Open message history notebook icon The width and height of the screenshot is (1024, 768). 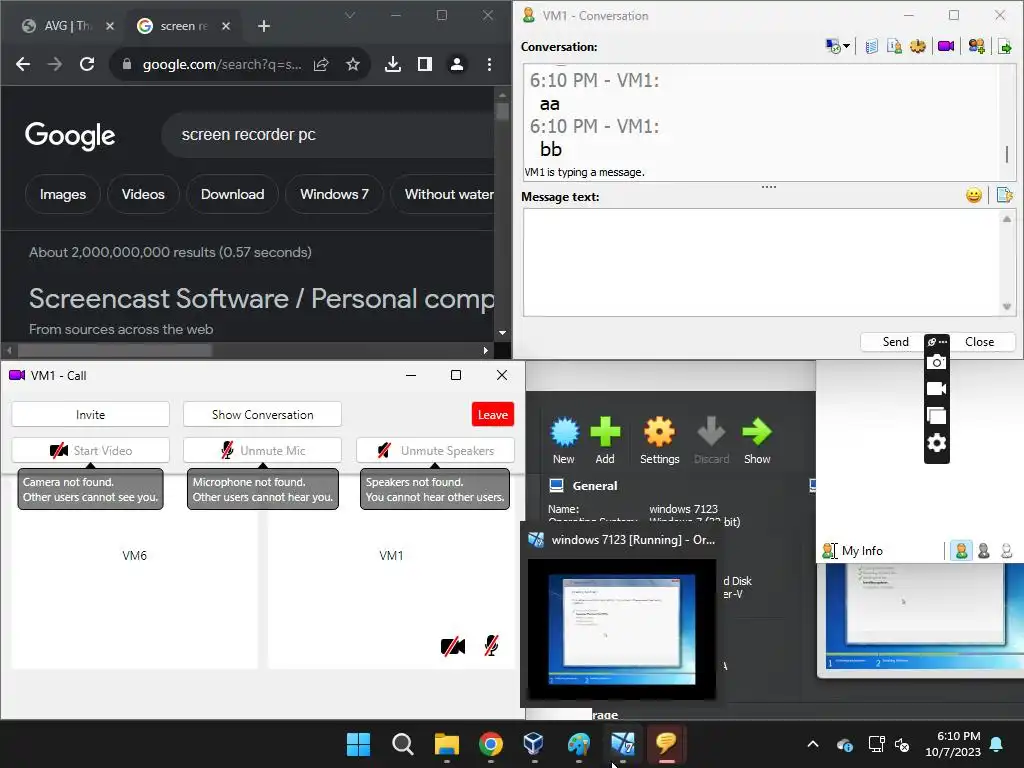(x=871, y=46)
